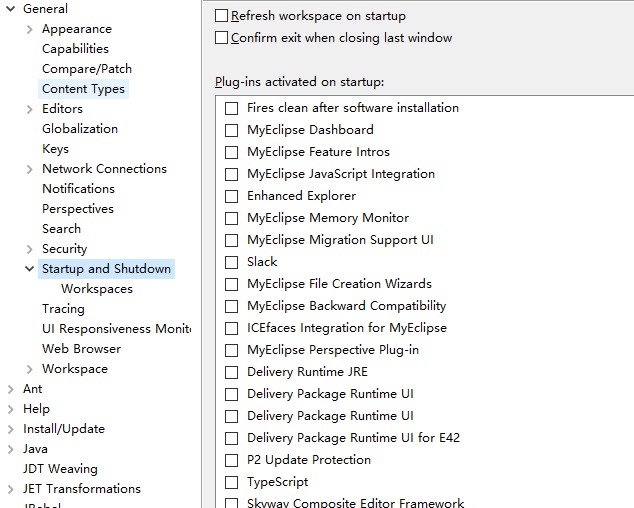Check the MyEclipse Dashboard plug-in
The image size is (634, 508).
pyautogui.click(x=231, y=130)
